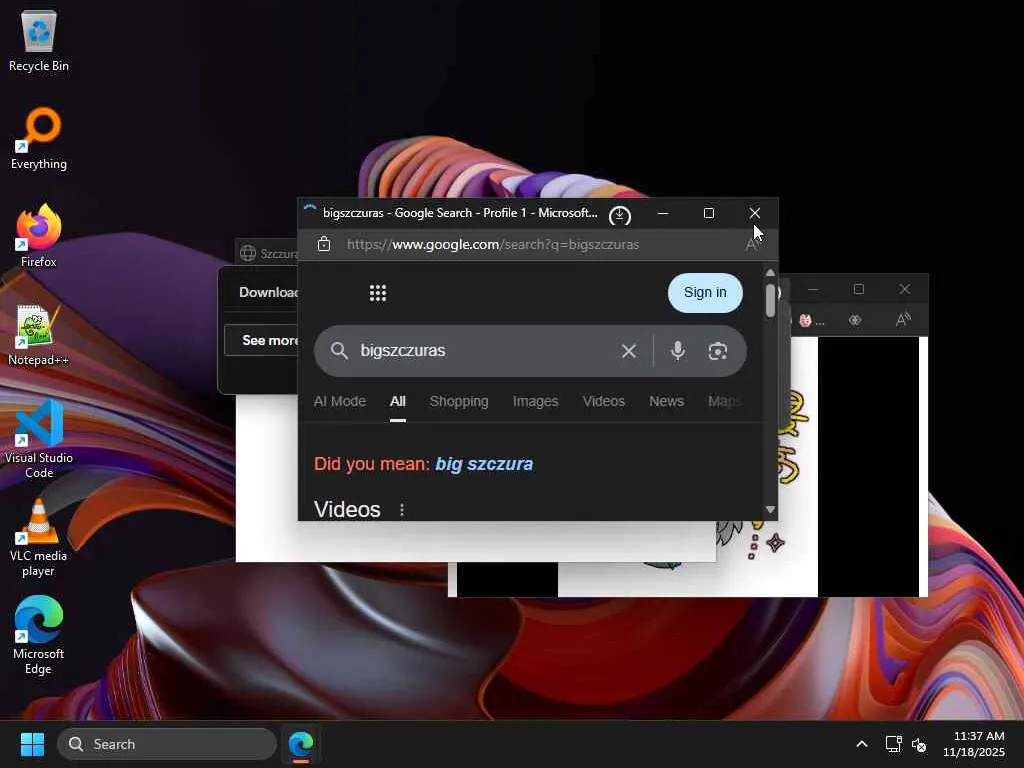Click the muted volume icon in the tray
This screenshot has width=1024, height=768.
[919, 744]
